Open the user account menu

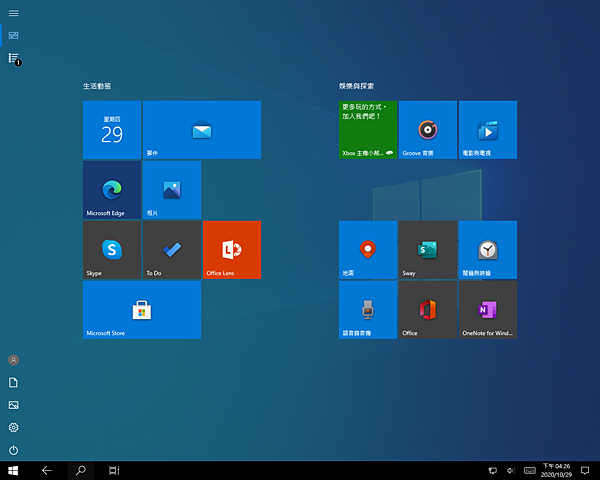click(13, 359)
